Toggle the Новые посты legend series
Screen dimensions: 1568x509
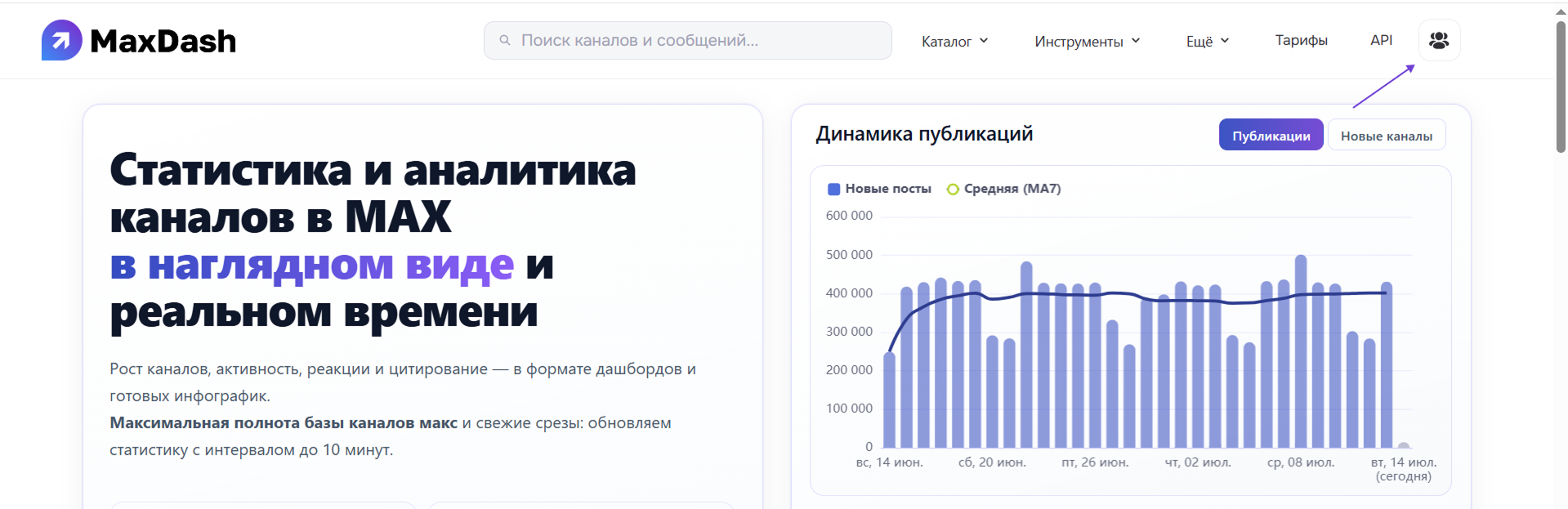pos(879,189)
